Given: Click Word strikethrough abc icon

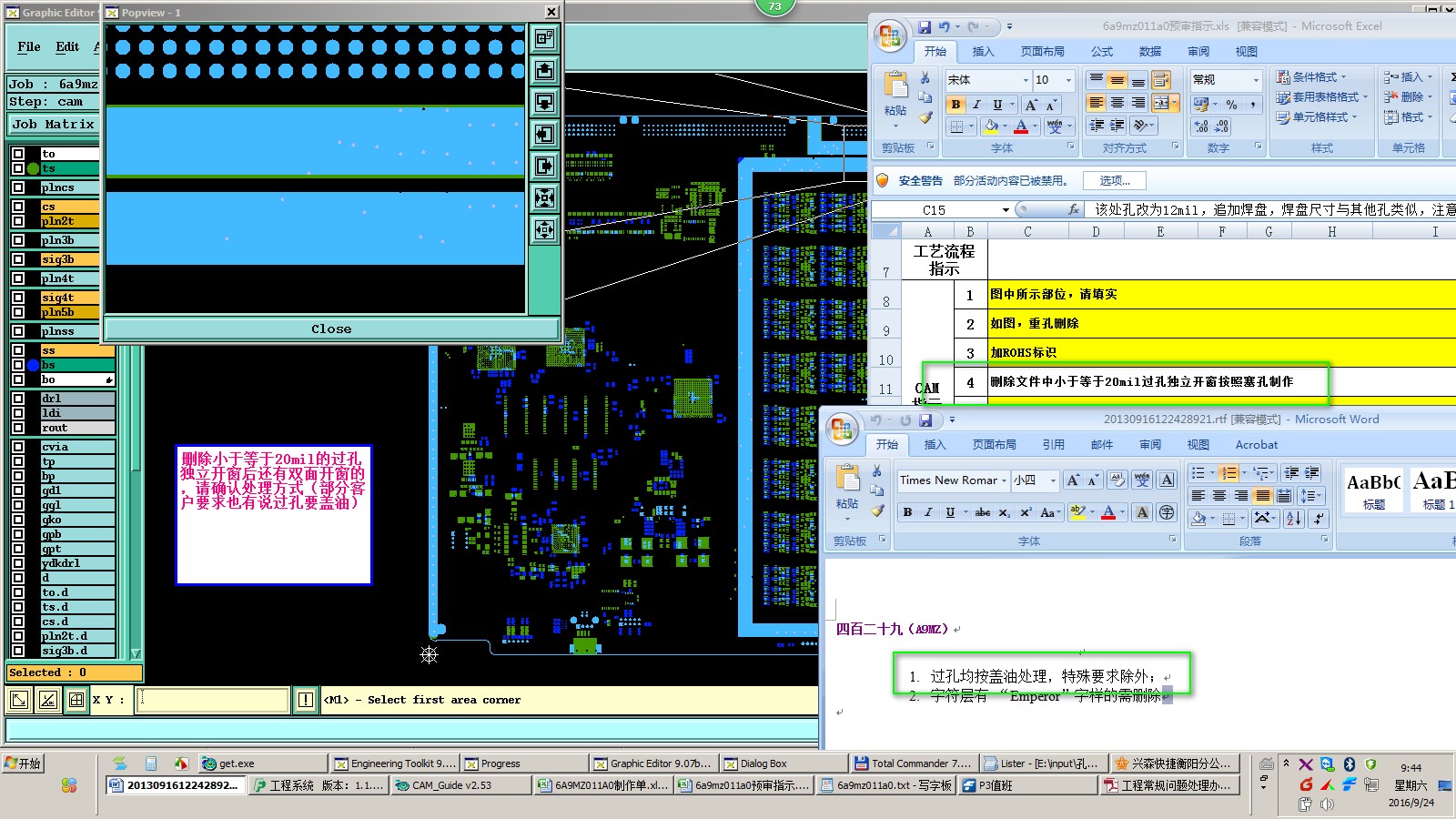Looking at the screenshot, I should (x=983, y=512).
